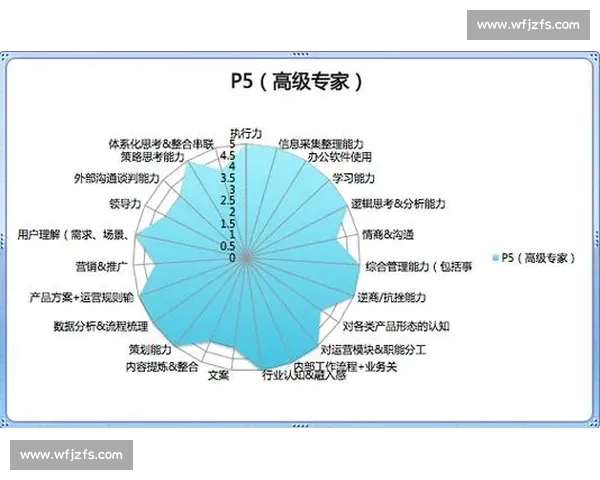Select the 逻辑思考&分析能力 label
This screenshot has height=480, width=600.
point(398,204)
